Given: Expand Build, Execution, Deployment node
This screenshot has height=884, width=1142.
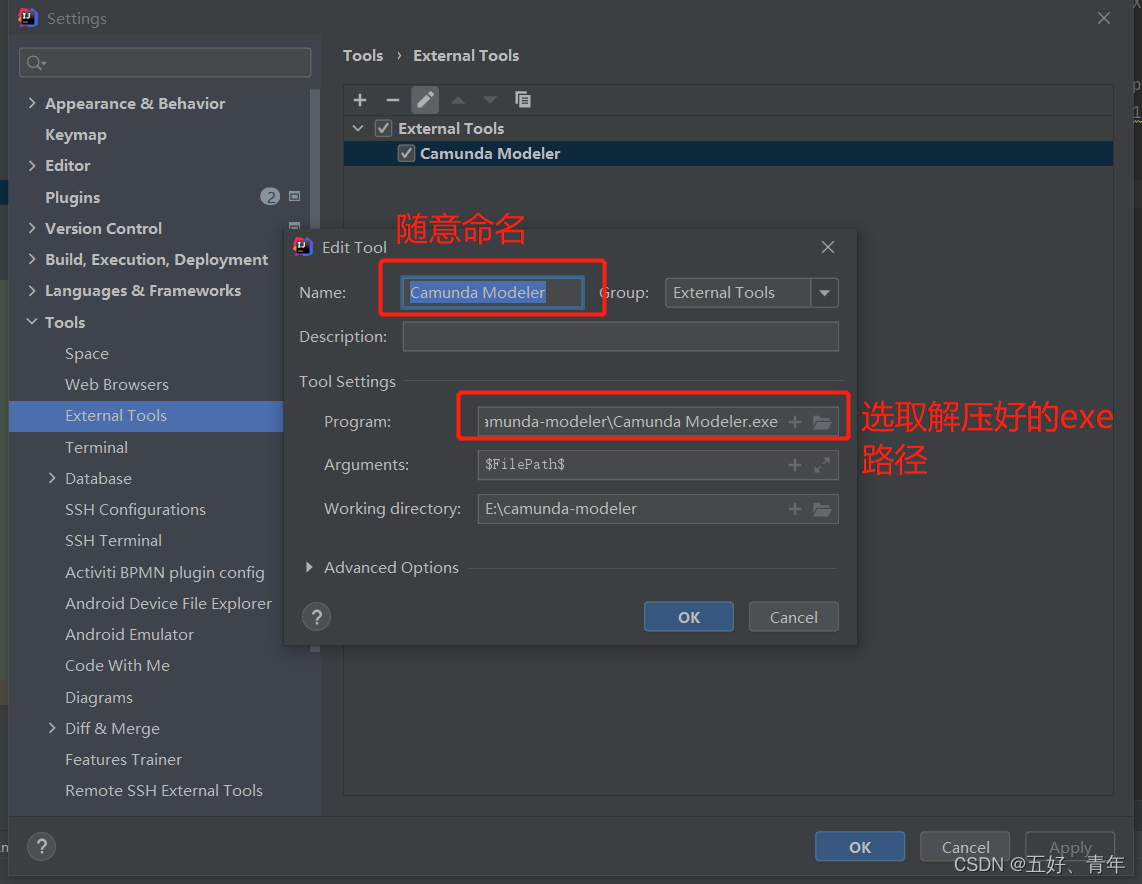Looking at the screenshot, I should (32, 259).
